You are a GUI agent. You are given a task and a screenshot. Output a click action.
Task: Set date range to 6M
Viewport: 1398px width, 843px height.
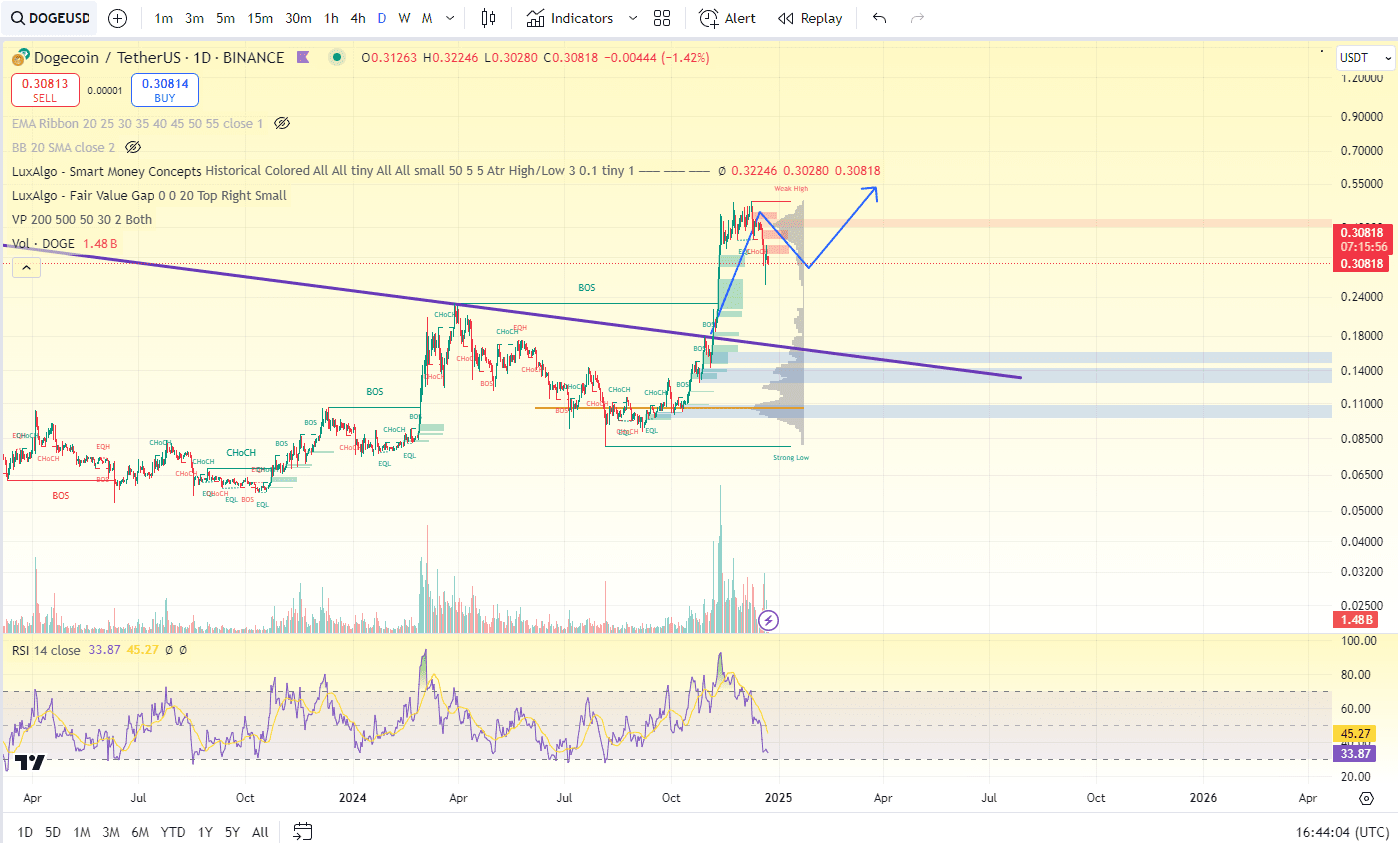pos(140,832)
